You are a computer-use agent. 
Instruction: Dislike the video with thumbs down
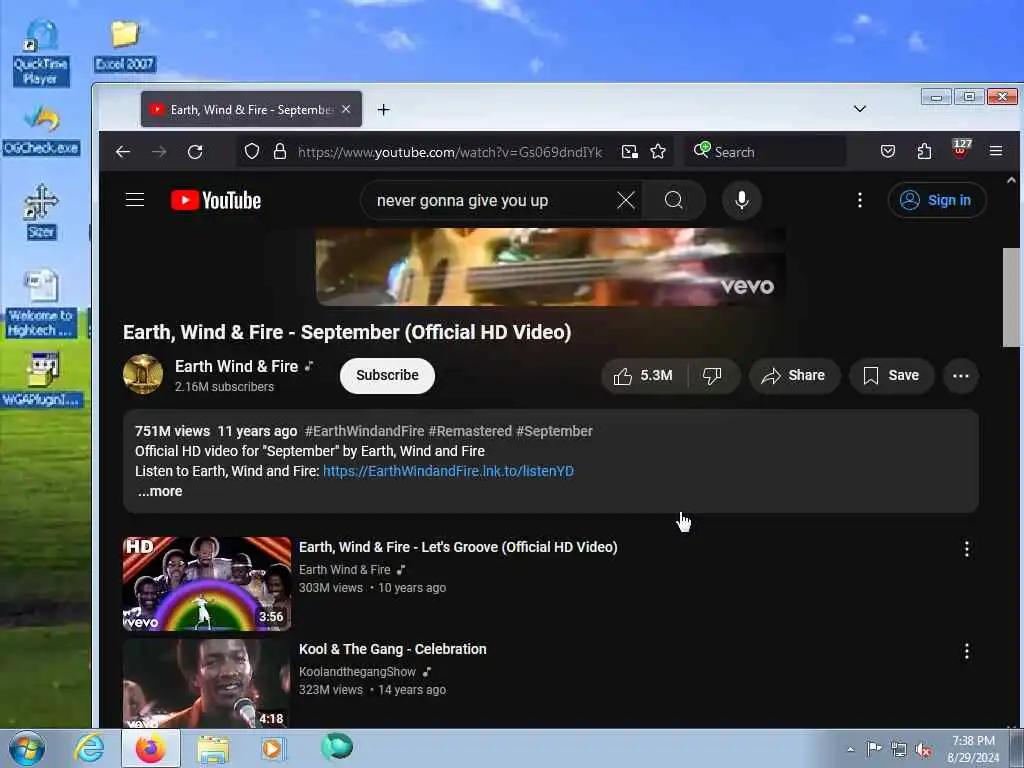[712, 376]
